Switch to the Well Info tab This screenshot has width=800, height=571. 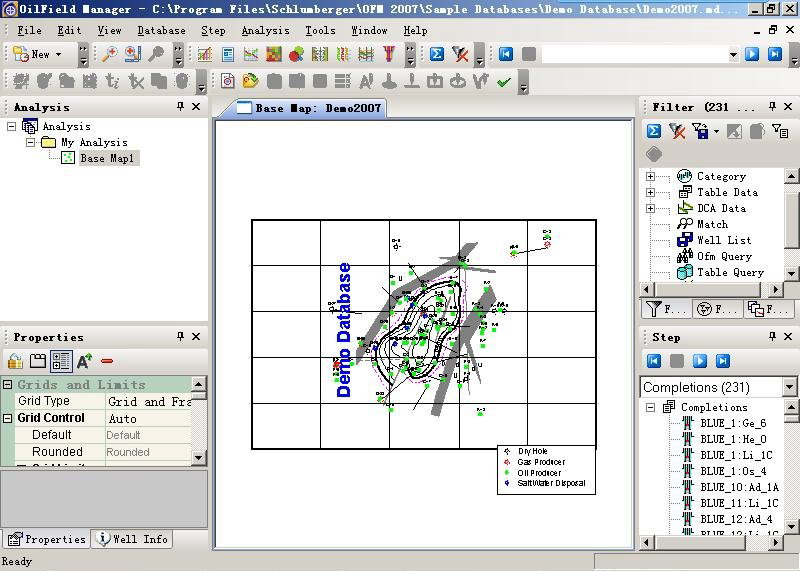click(x=133, y=539)
